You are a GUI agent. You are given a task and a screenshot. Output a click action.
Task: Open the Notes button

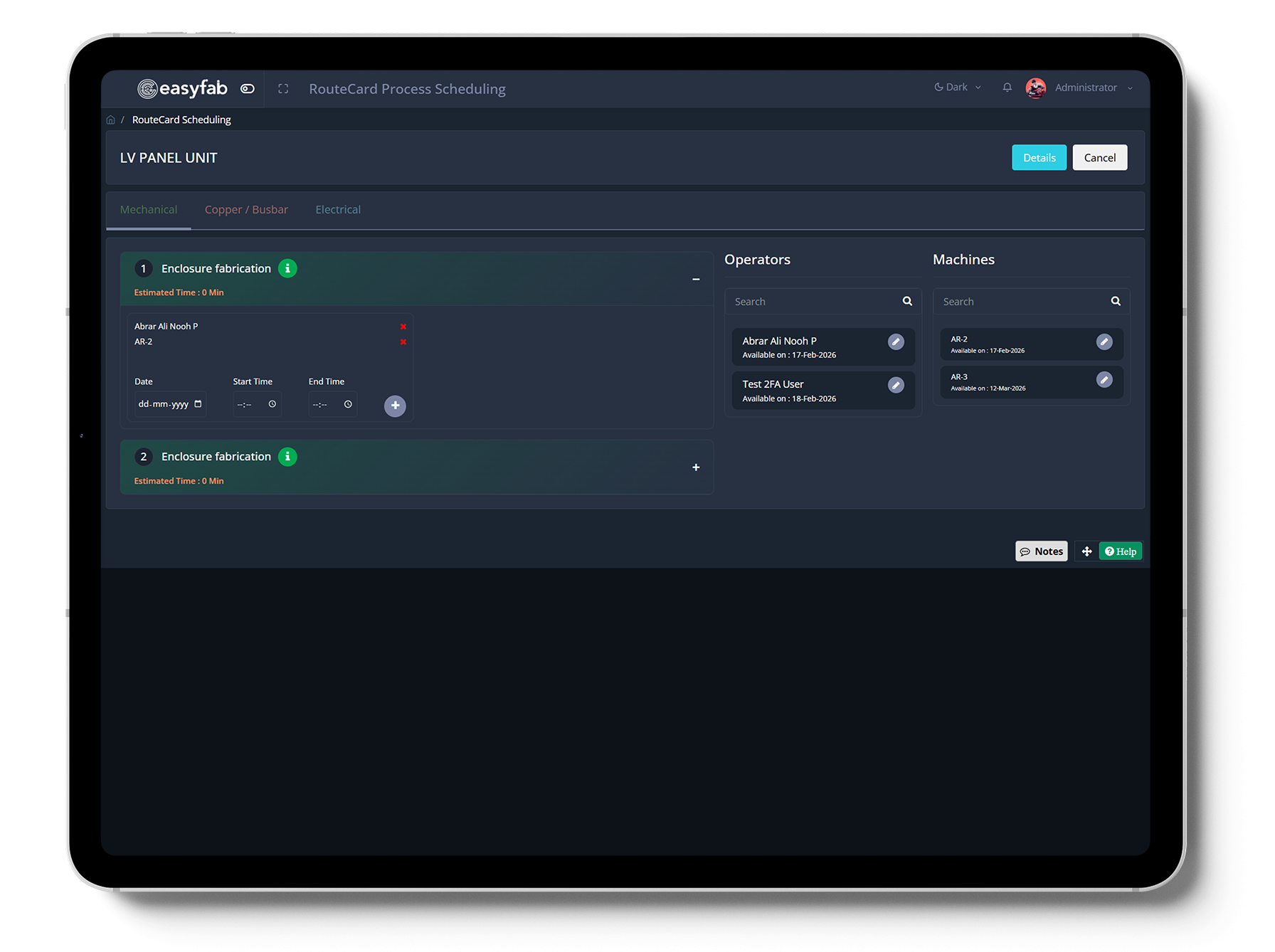1042,551
